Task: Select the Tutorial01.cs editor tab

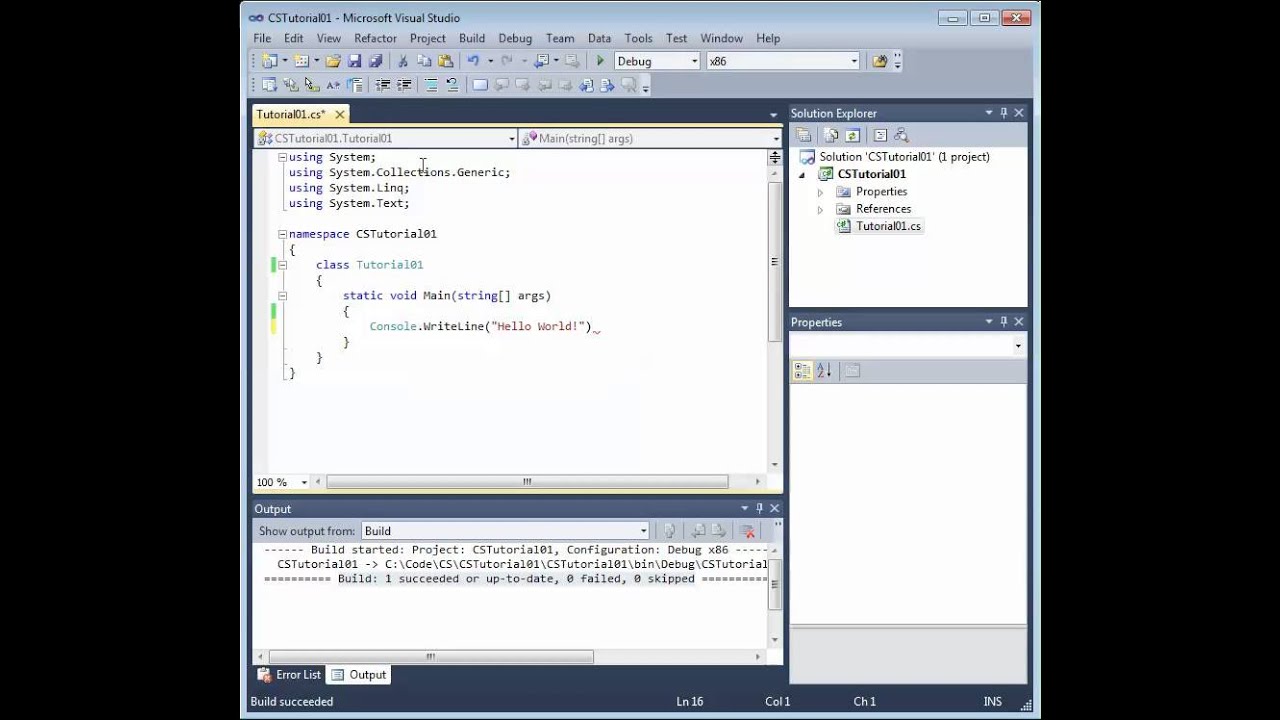Action: point(291,114)
